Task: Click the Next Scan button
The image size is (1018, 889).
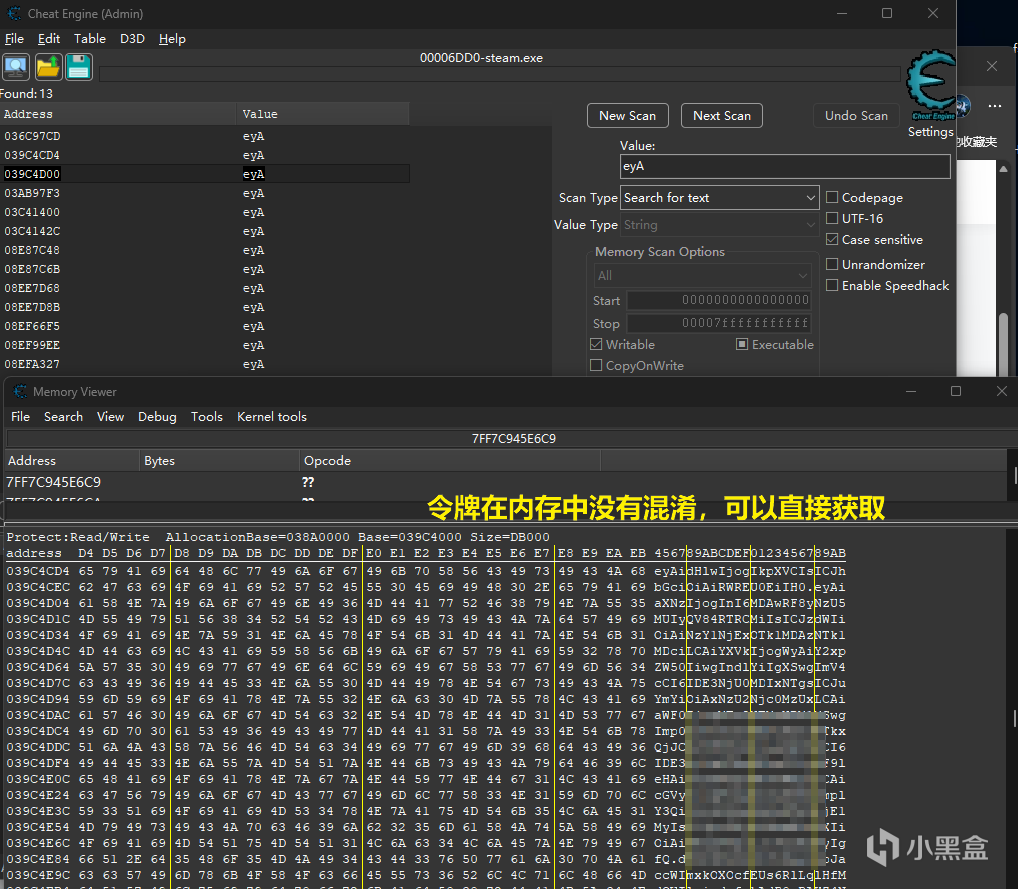Action: (722, 116)
